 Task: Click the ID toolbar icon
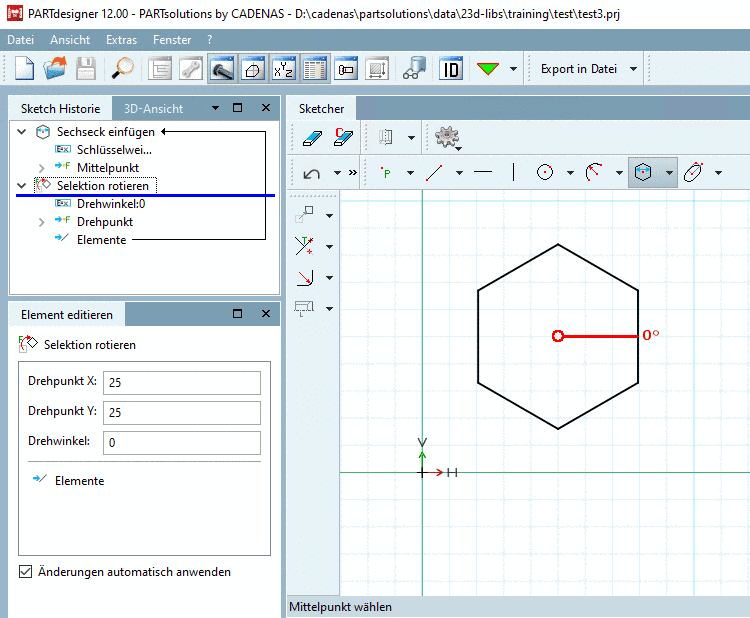[451, 69]
